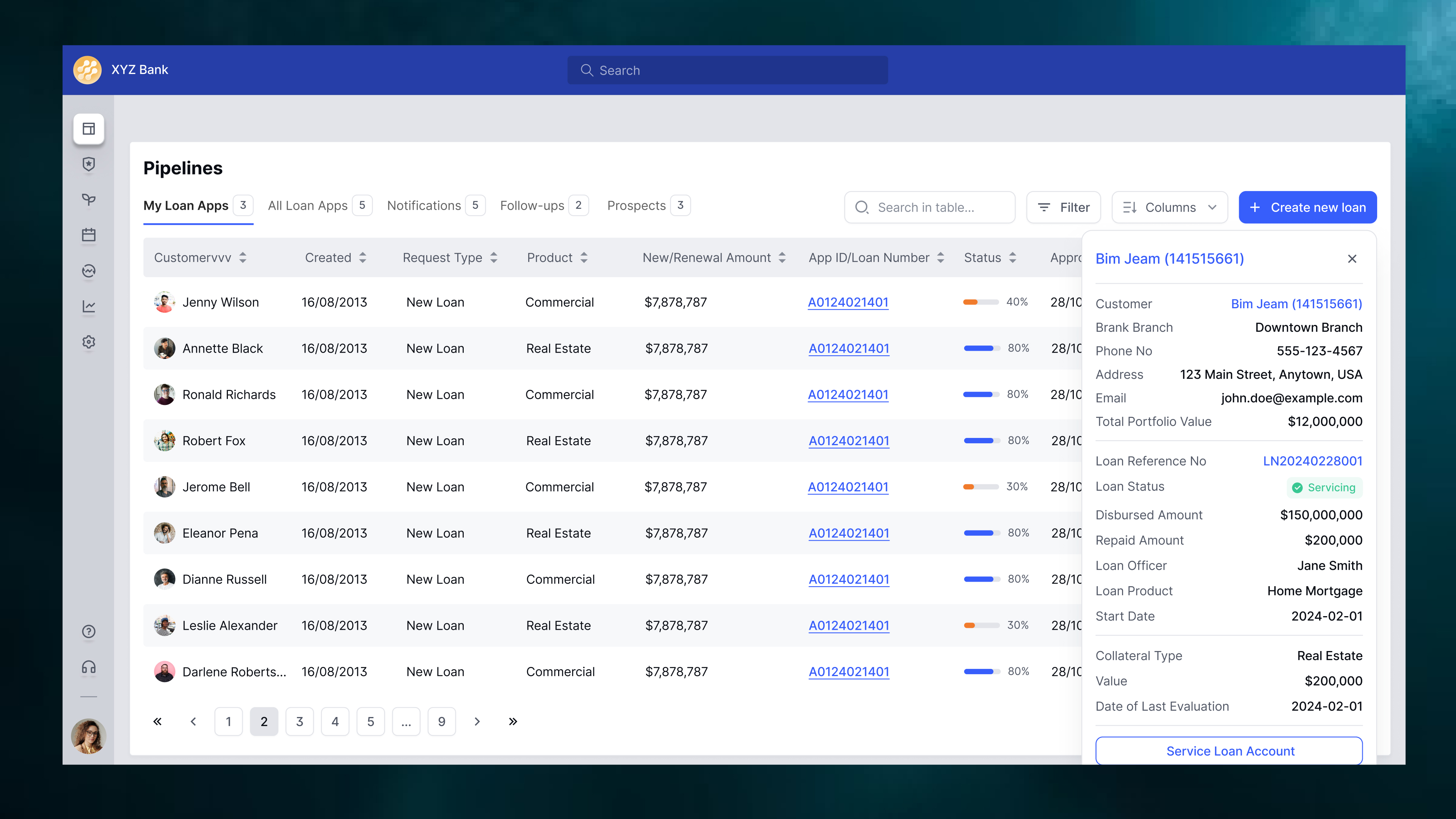The width and height of the screenshot is (1456, 819).
Task: Sort by Customervvv column
Action: pos(243,258)
